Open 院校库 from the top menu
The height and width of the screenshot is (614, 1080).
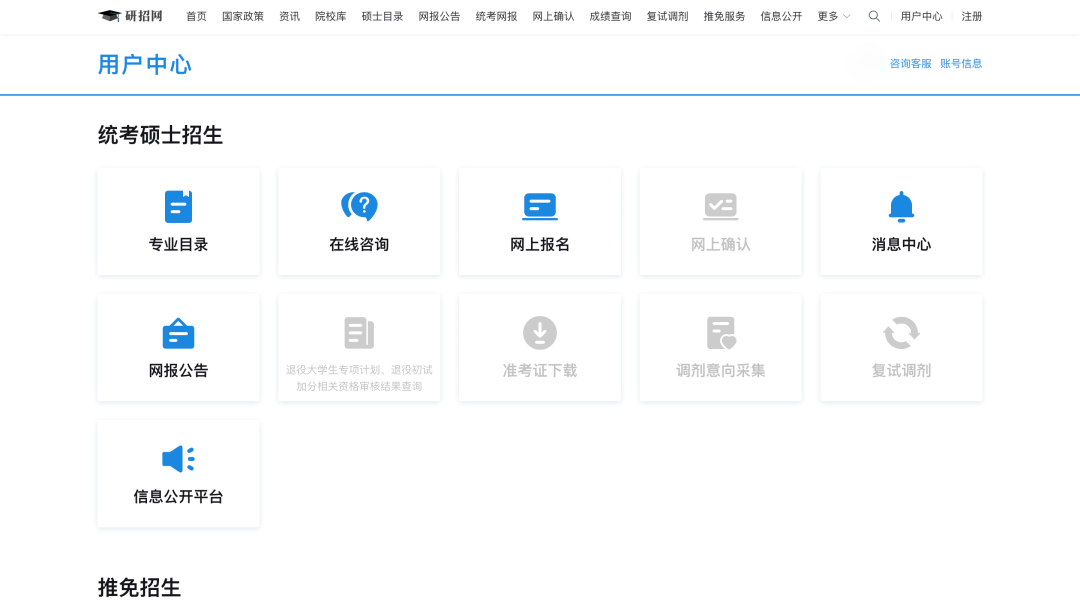coord(331,16)
